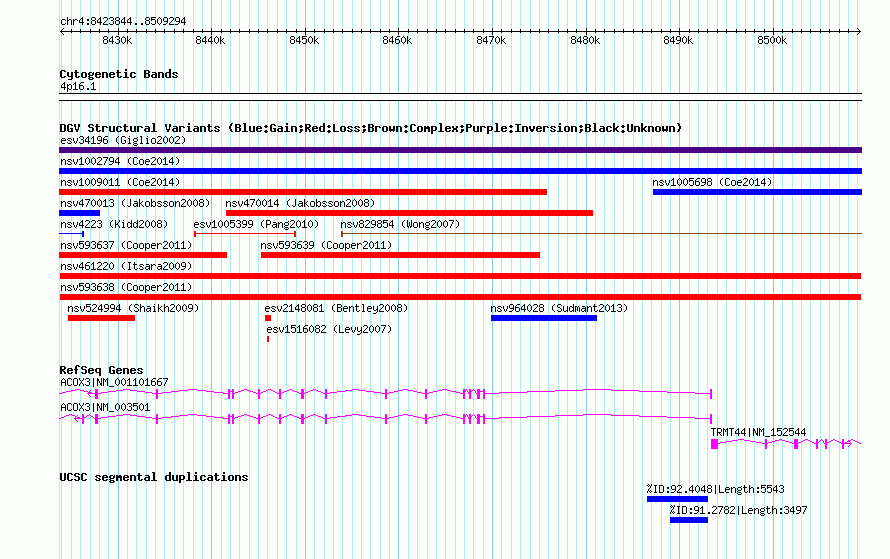Select the first exon block of TRMT44

click(715, 444)
